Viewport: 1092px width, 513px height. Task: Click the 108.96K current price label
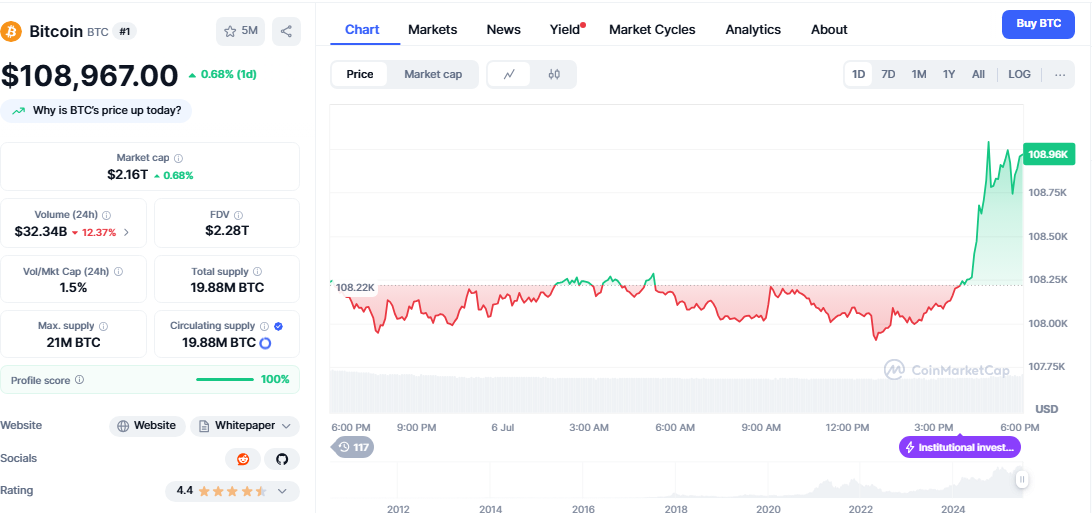point(1048,155)
